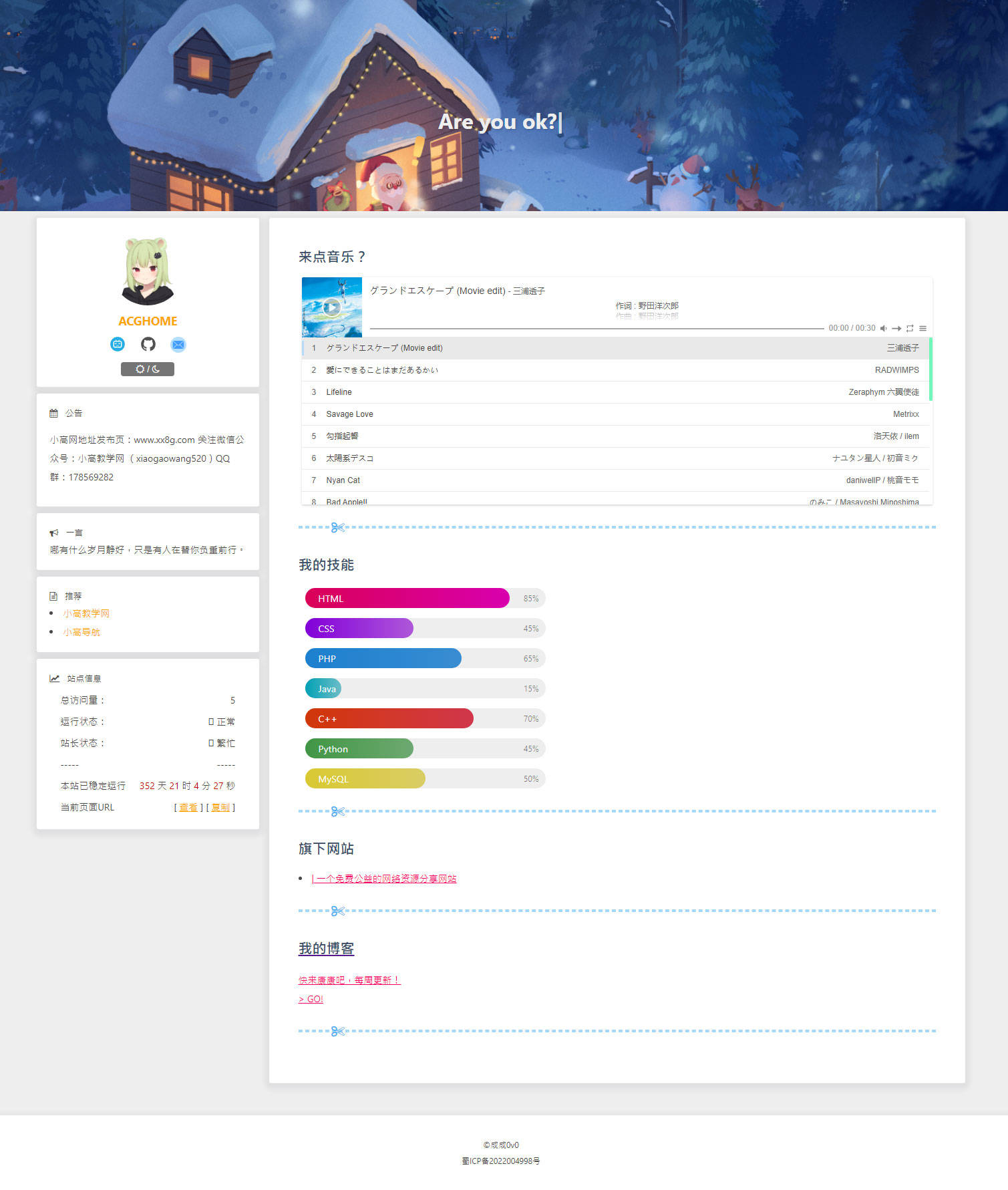Screen dimensions: 1008x1190
Task: Open the 小高教学网 recommended link
Action: tap(86, 613)
